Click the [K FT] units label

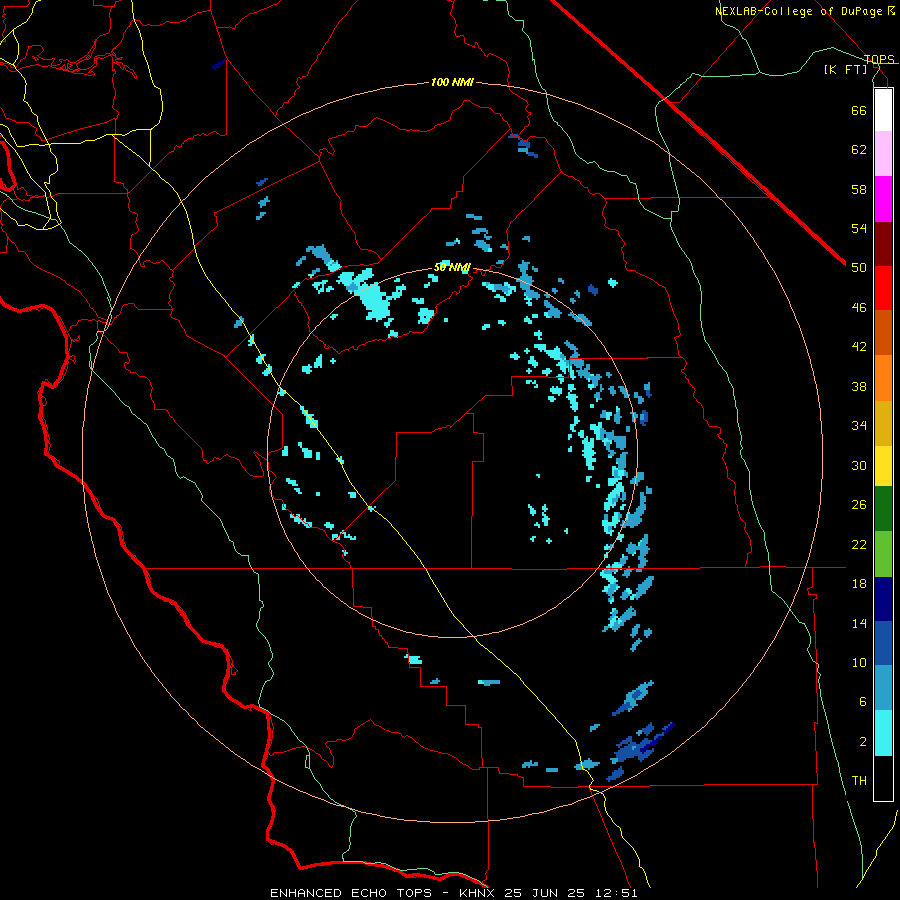click(845, 69)
